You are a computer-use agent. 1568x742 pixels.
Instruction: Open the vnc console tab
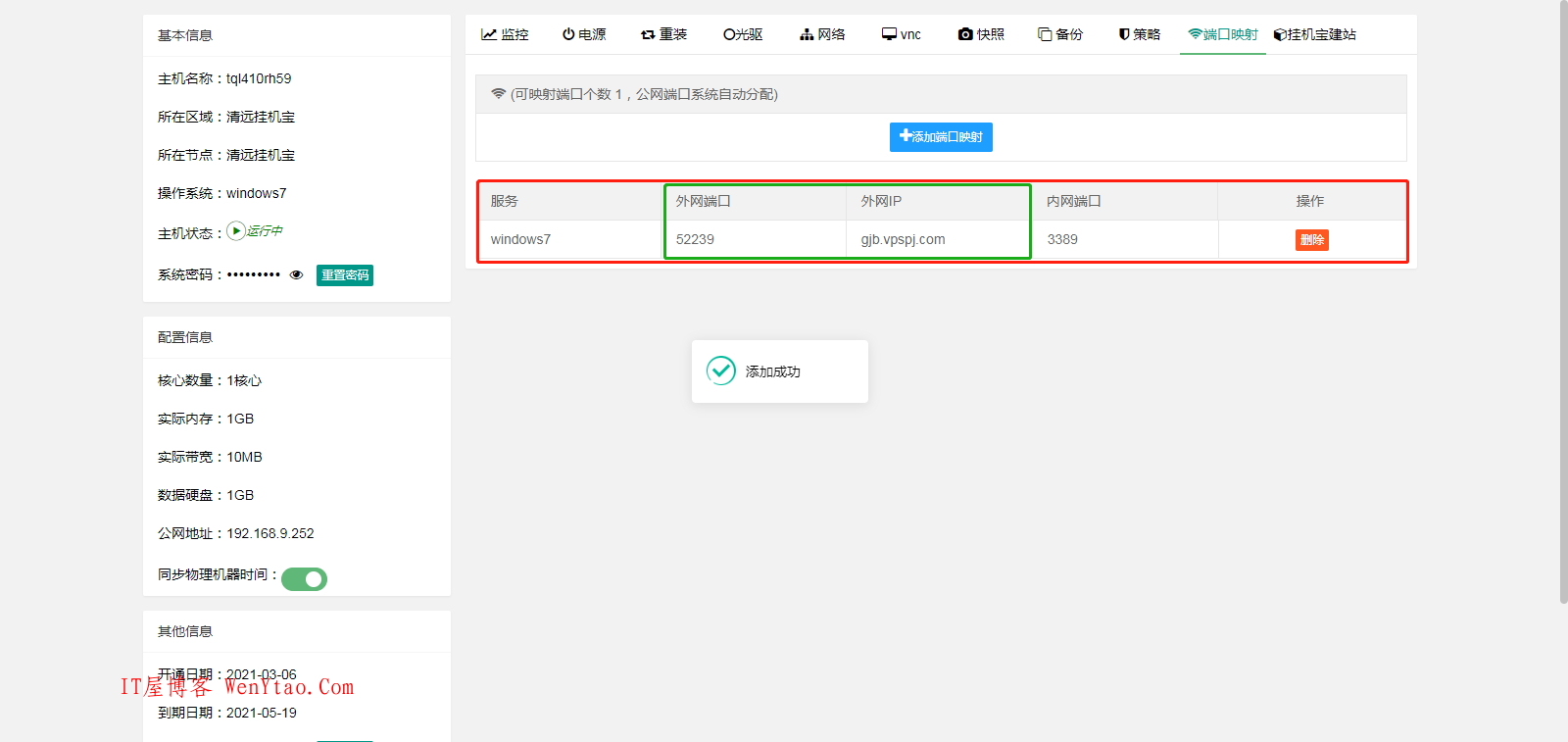point(902,34)
